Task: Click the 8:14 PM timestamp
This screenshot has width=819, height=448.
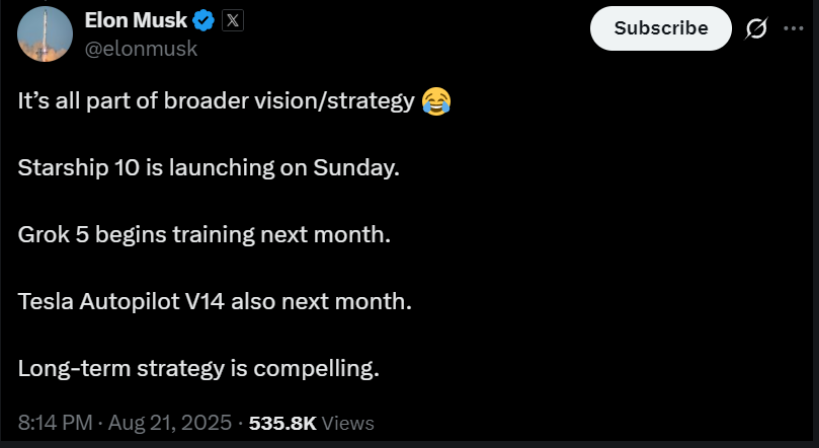Action: [55, 422]
